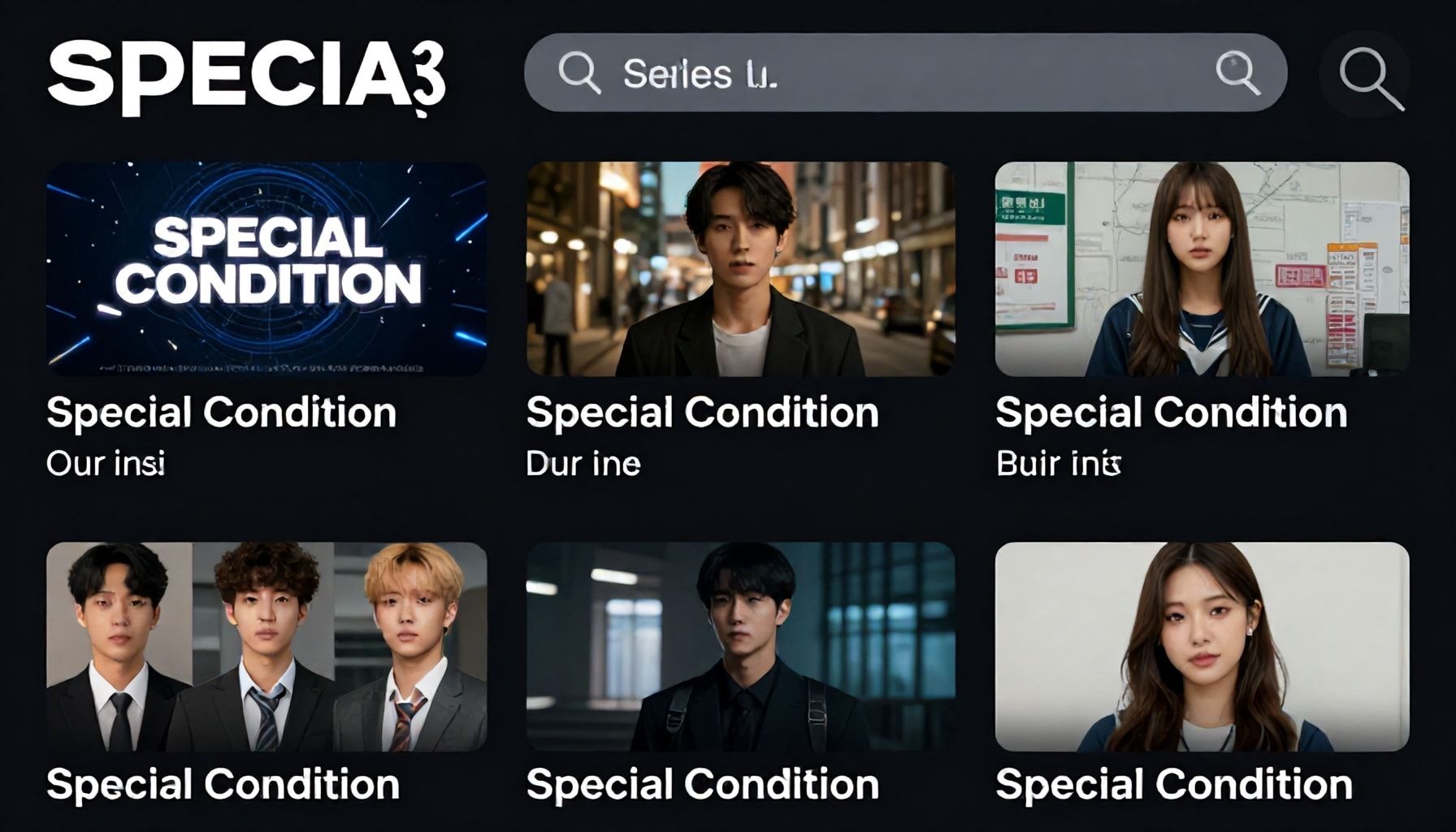Click the magnifier icon inside search bar's right end
Viewport: 1456px width, 832px height.
[x=1237, y=73]
